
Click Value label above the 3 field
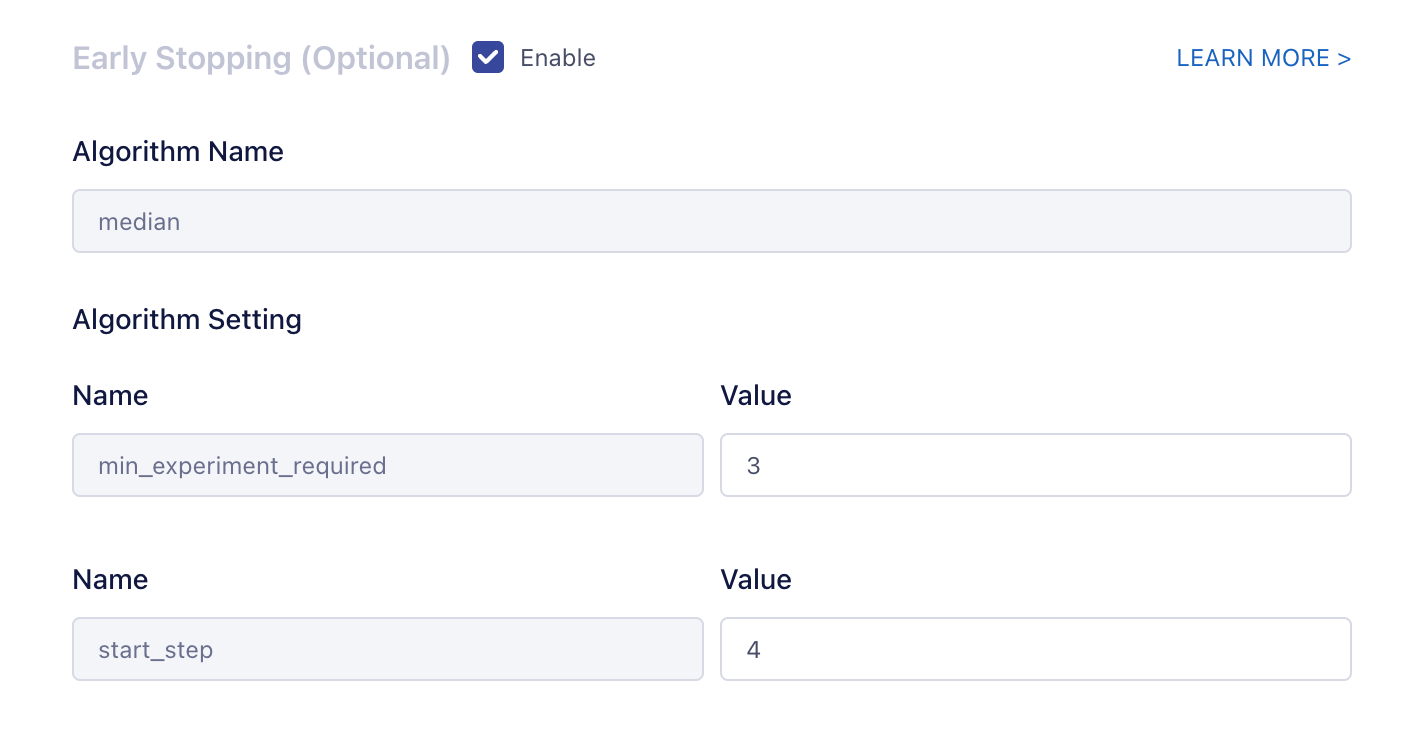pos(756,396)
